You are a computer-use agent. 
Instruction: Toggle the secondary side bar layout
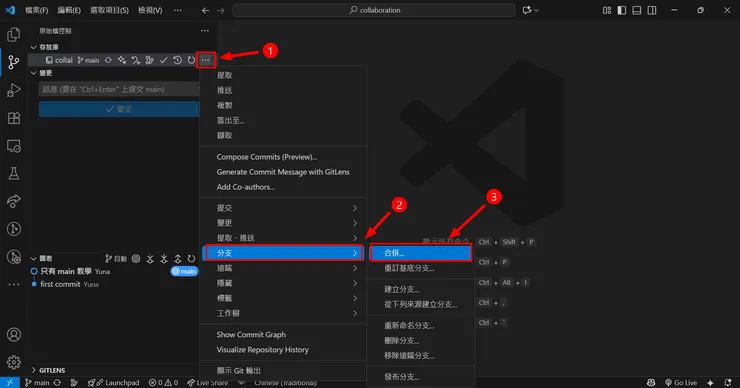pos(652,10)
